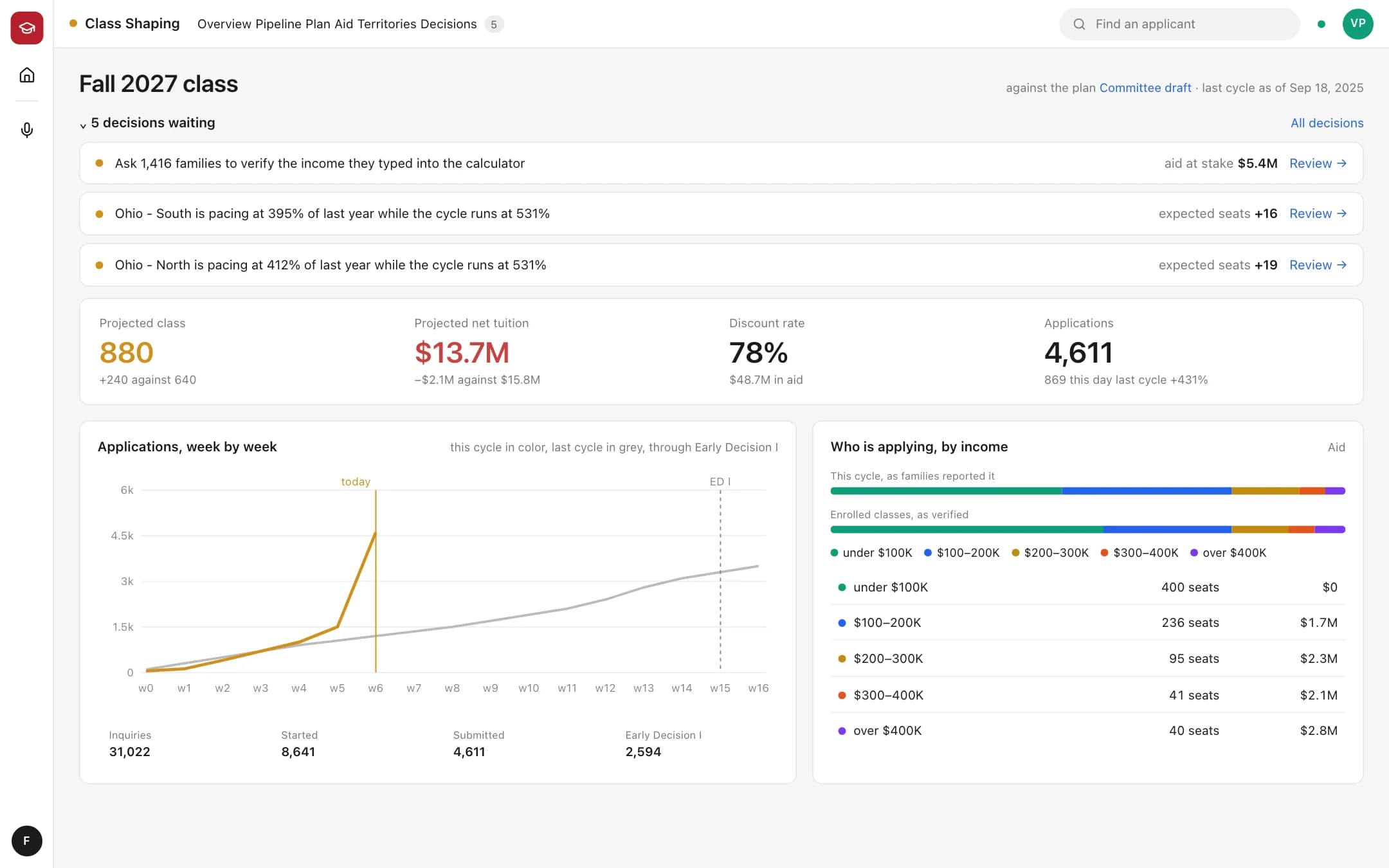Expand the under $100K income row
The height and width of the screenshot is (868, 1389).
tap(1087, 587)
